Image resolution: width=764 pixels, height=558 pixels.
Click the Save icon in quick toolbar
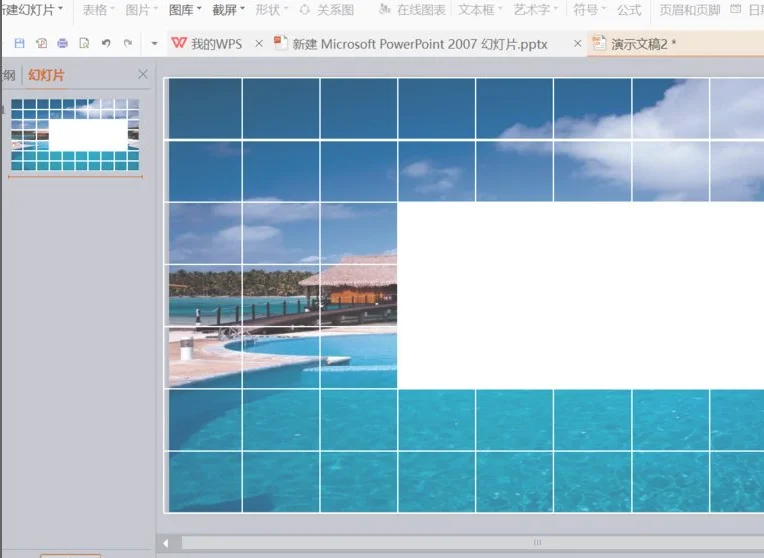click(x=19, y=43)
